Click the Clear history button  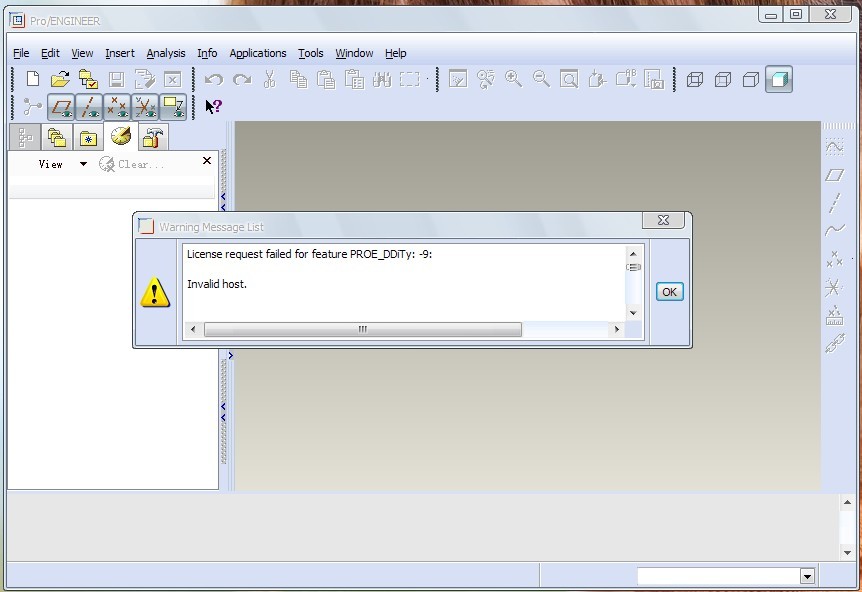[x=131, y=164]
